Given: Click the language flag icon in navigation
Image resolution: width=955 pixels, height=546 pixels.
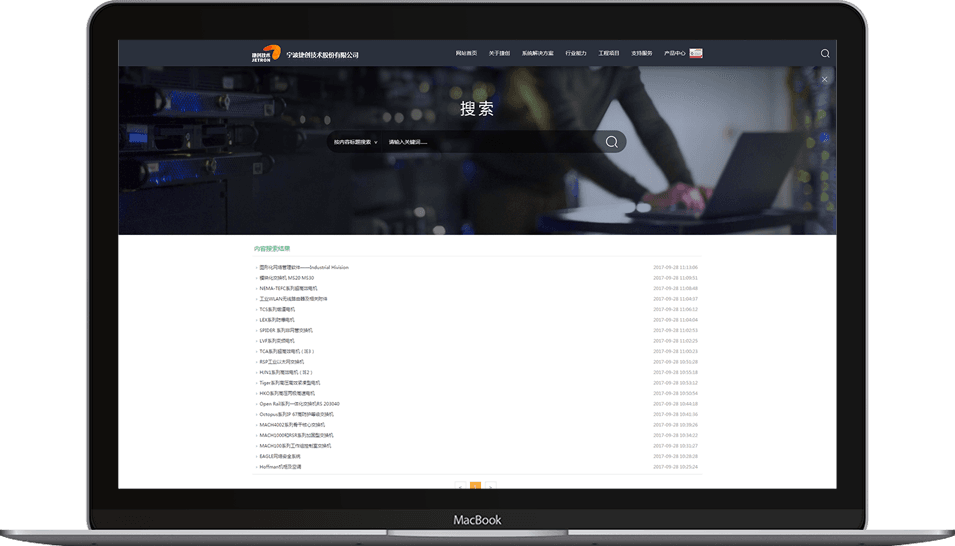Looking at the screenshot, I should coord(696,53).
